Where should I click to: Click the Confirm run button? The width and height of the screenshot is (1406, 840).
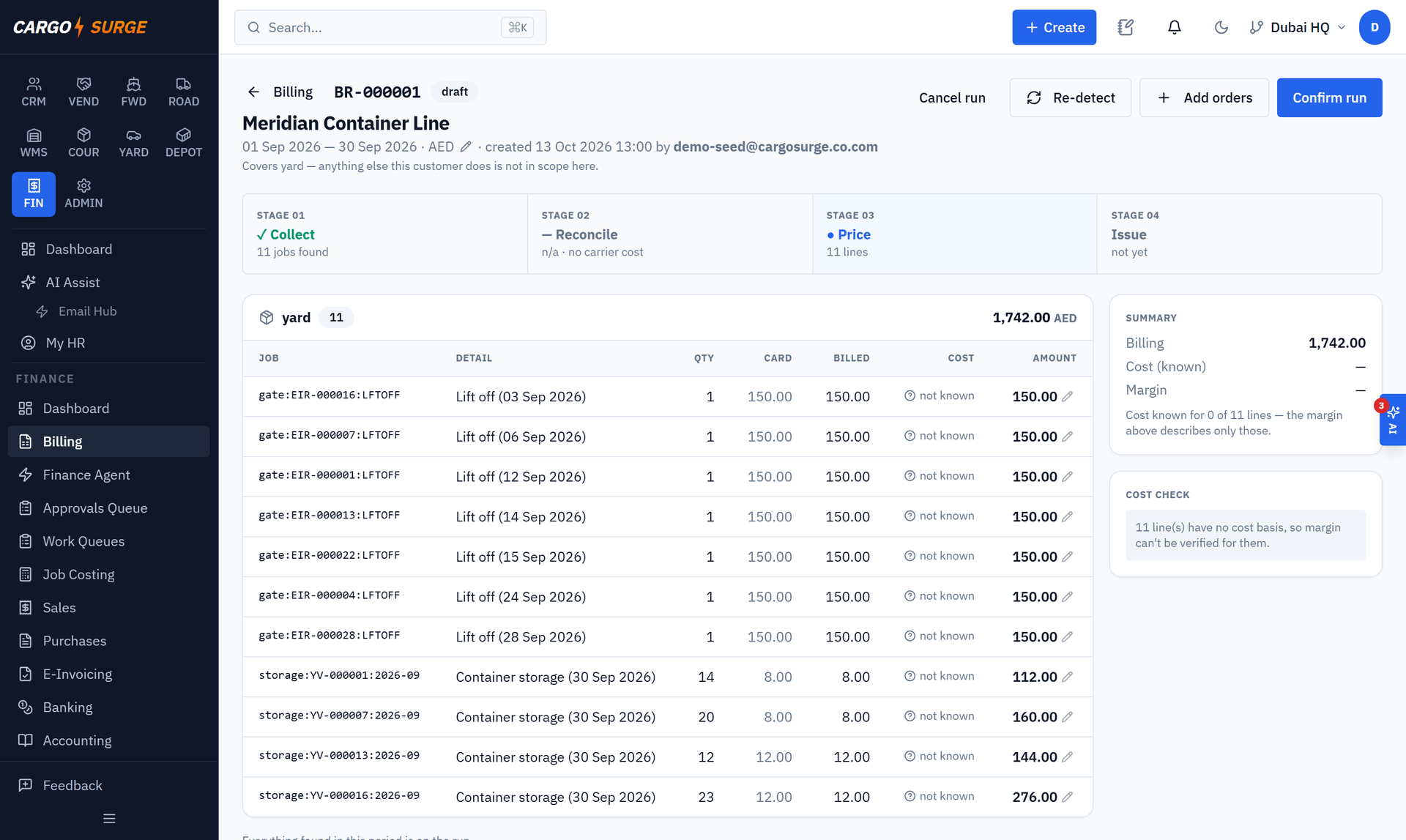point(1329,97)
